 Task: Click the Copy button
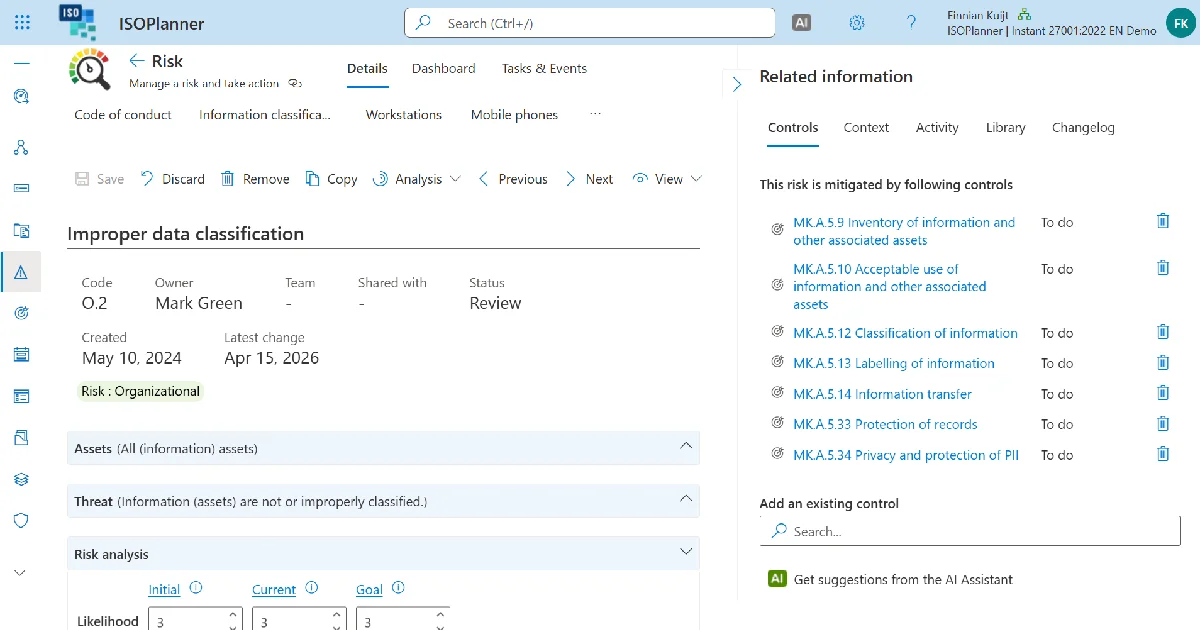click(x=331, y=179)
